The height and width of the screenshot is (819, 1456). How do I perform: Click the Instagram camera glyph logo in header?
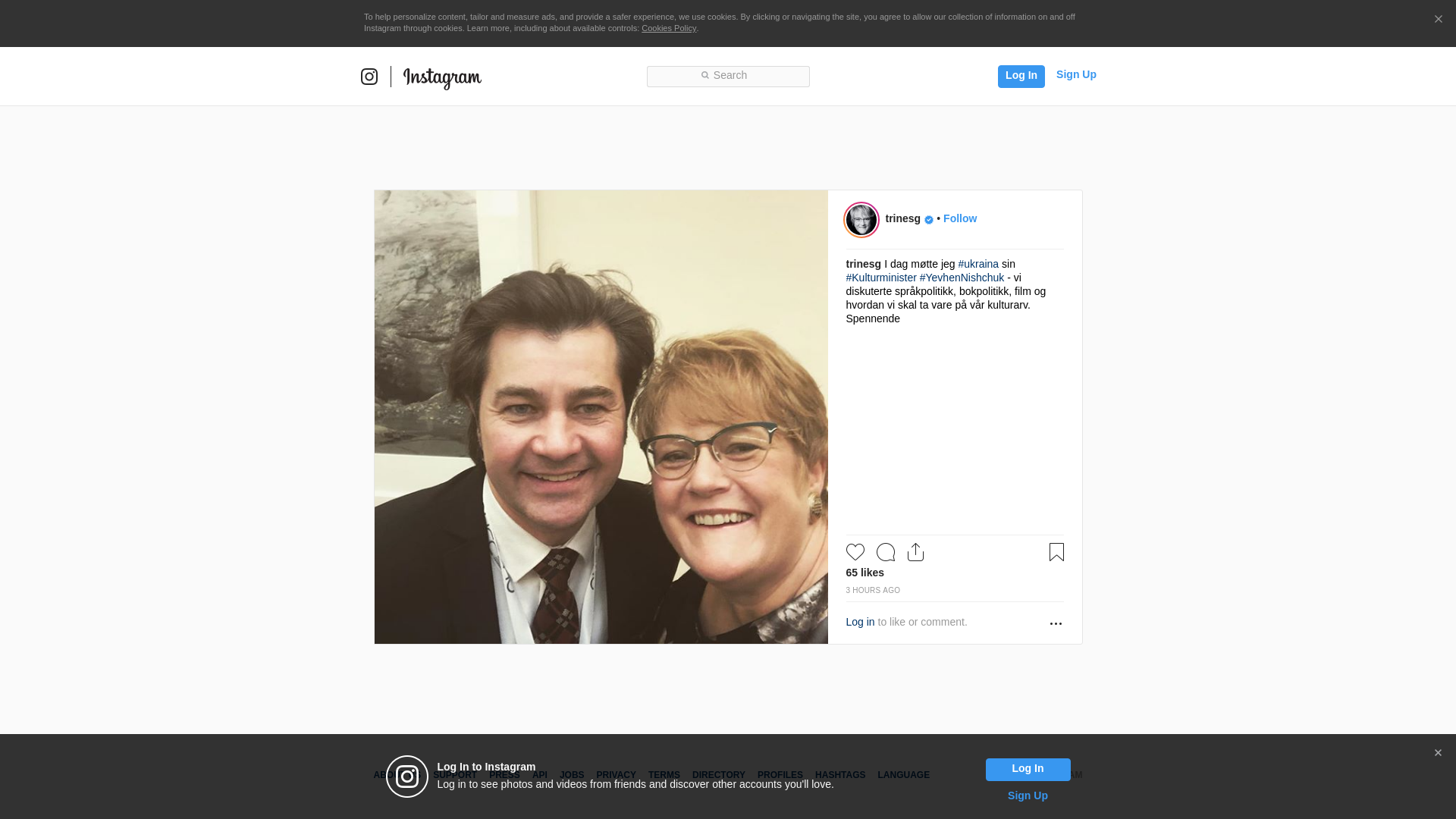[369, 77]
